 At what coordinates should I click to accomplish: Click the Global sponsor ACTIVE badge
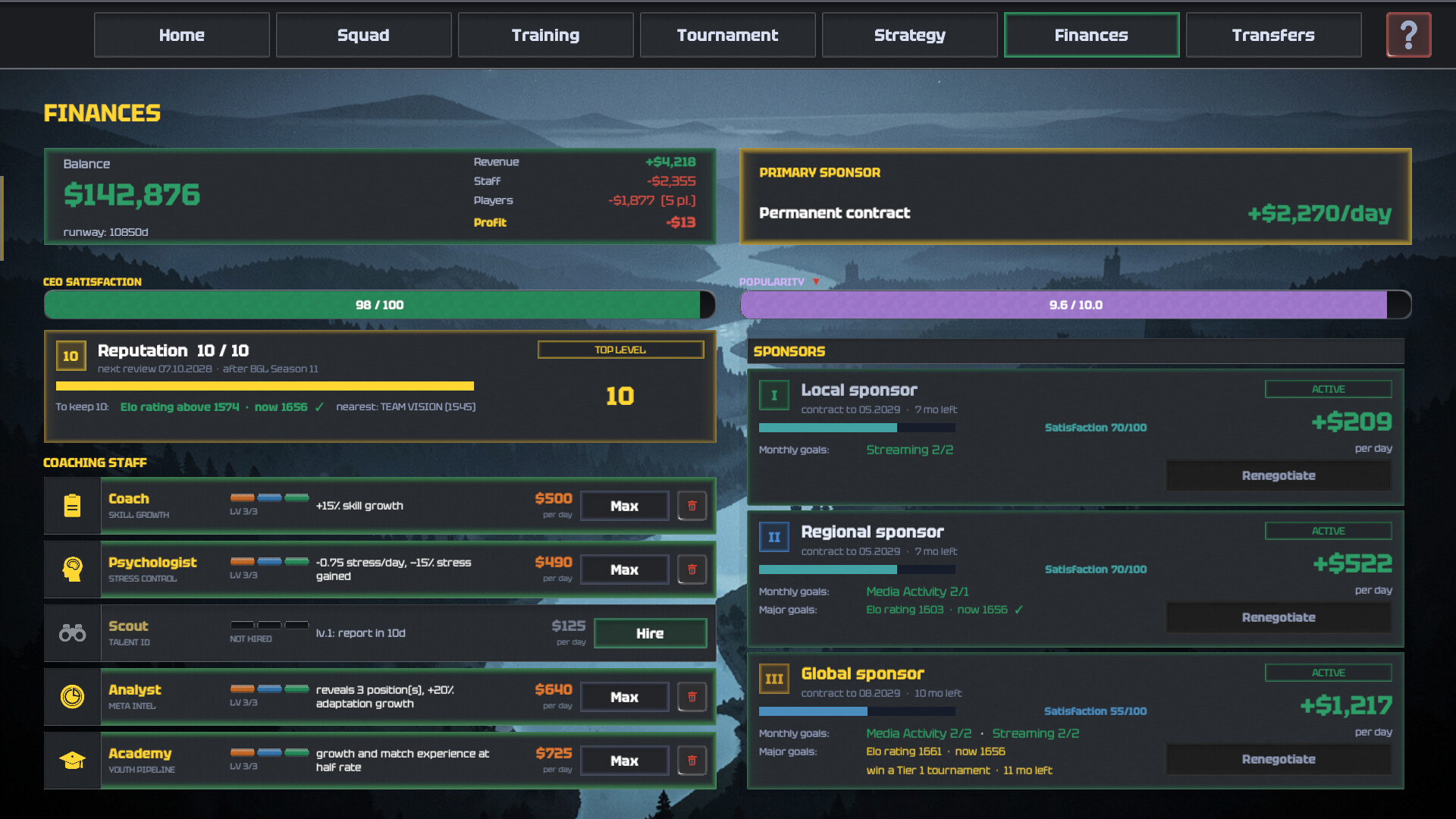1329,673
